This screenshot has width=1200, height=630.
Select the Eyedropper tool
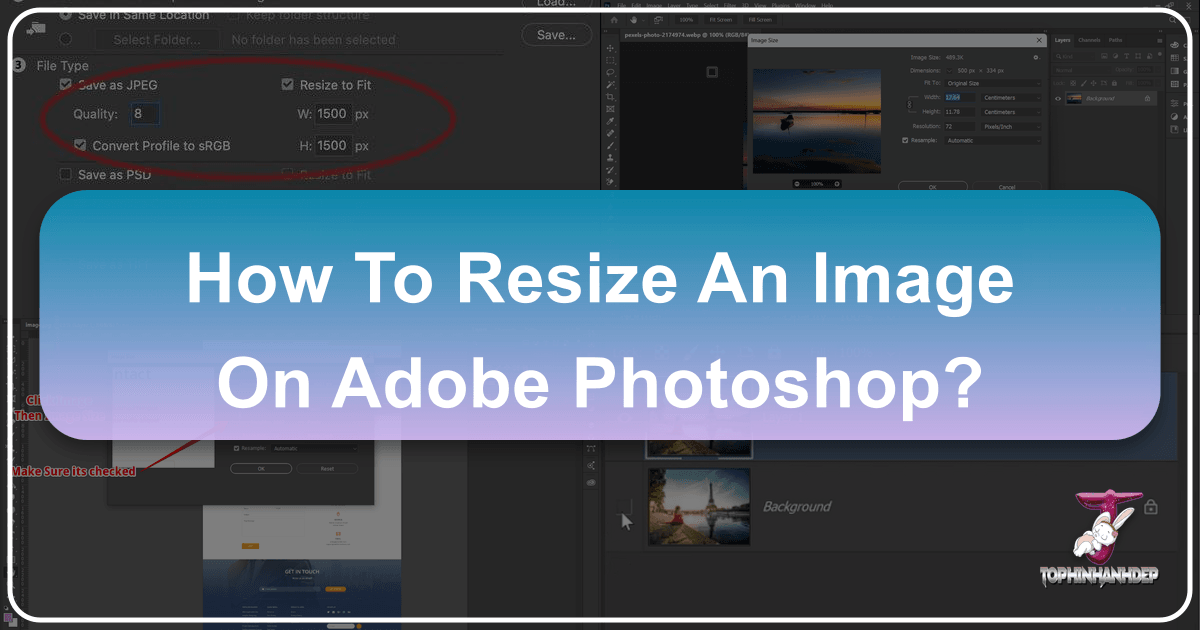(608, 120)
